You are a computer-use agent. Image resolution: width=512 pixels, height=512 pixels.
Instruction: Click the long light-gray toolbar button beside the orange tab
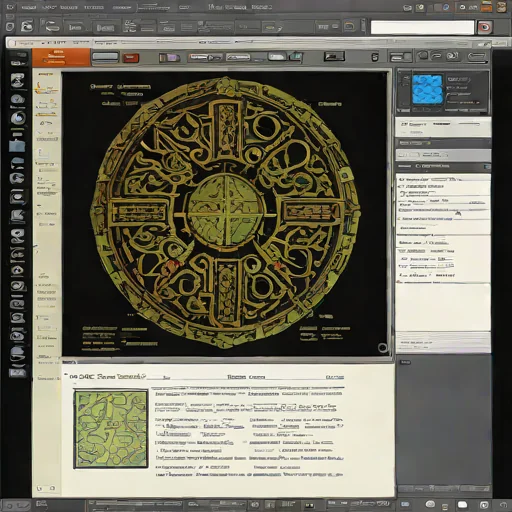coord(105,57)
